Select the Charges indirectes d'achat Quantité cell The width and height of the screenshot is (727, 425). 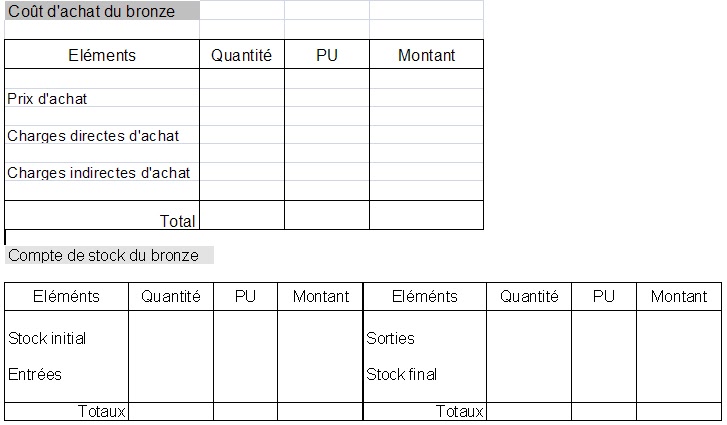pyautogui.click(x=241, y=172)
